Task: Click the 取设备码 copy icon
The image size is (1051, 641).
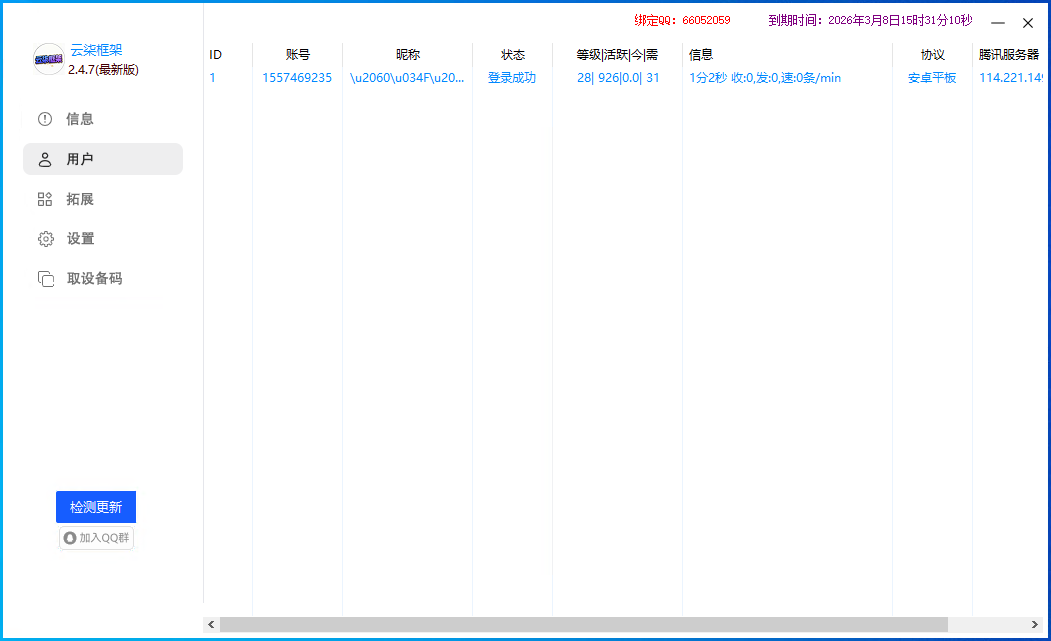Action: 45,279
